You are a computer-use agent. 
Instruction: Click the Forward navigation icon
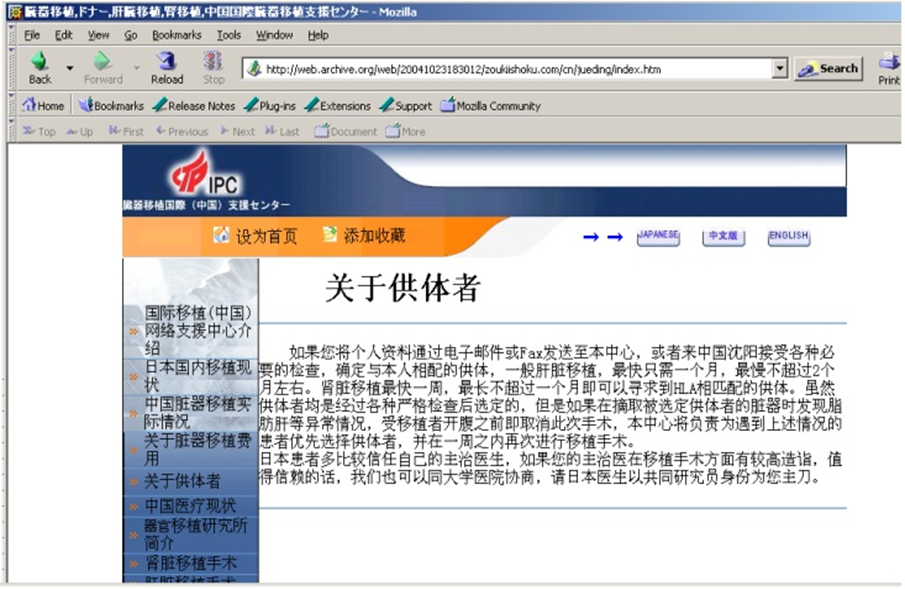[103, 61]
